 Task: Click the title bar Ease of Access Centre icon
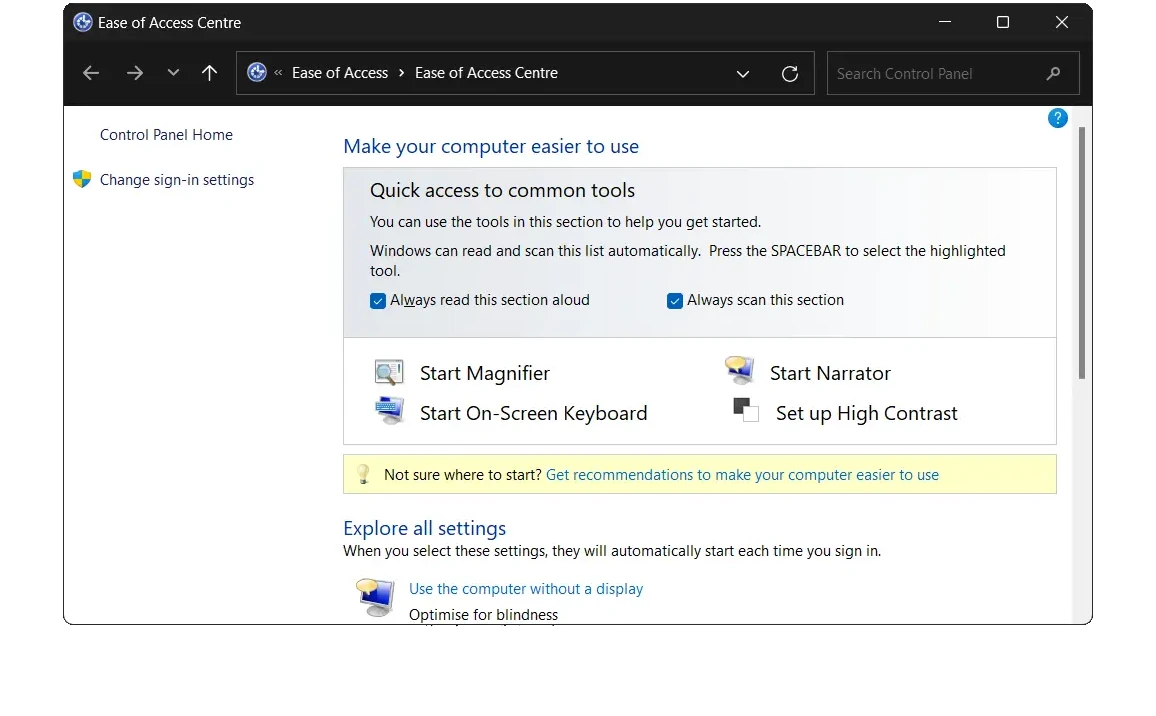point(83,22)
